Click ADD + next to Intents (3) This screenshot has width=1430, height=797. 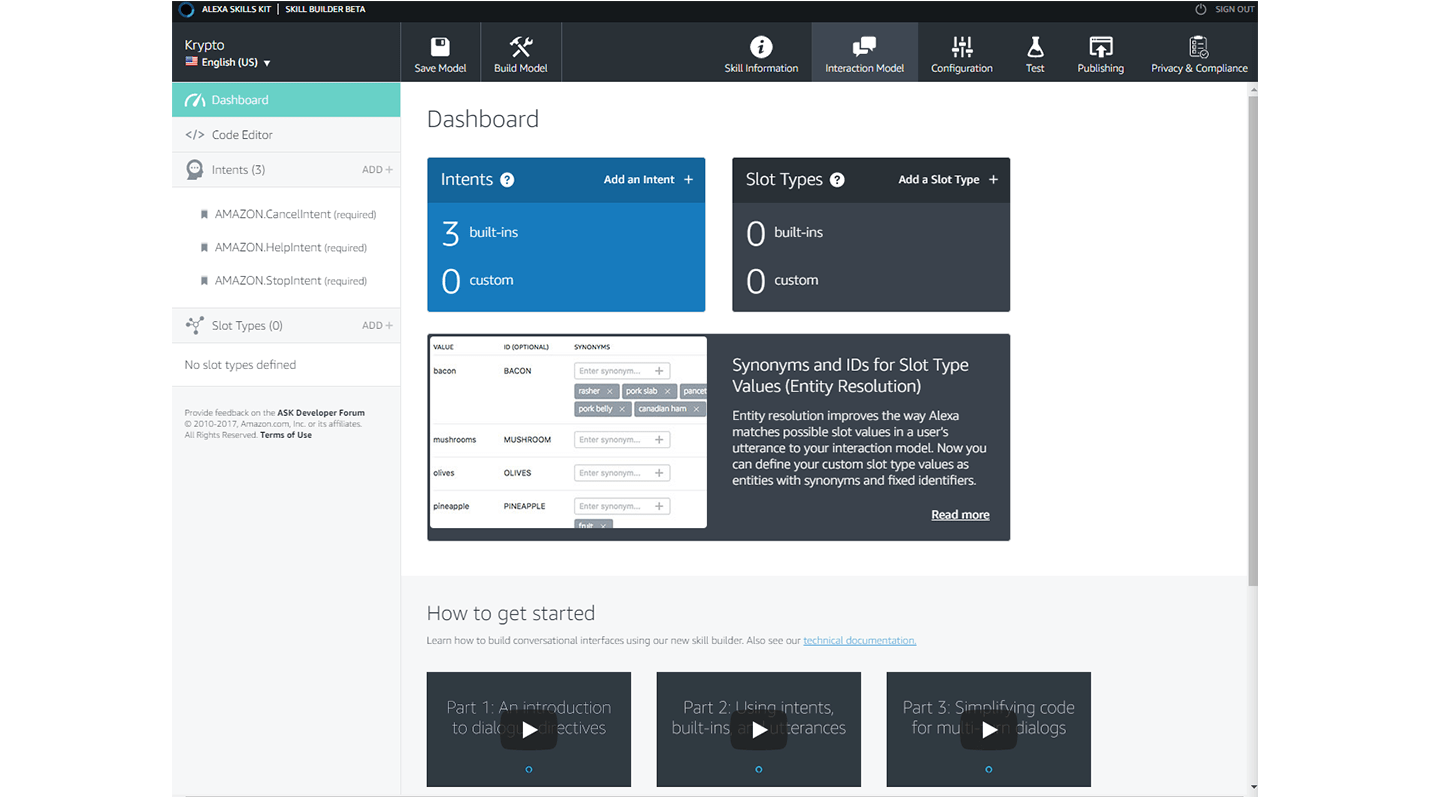click(377, 170)
